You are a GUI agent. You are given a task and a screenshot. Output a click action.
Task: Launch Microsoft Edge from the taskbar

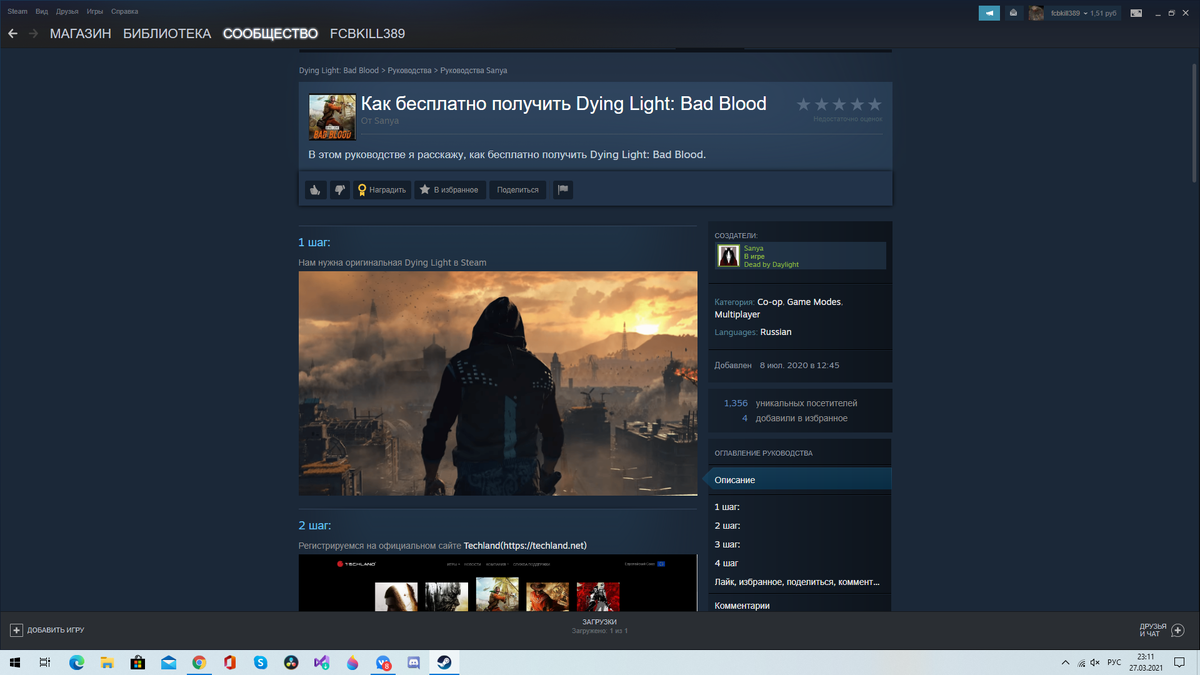coord(77,663)
